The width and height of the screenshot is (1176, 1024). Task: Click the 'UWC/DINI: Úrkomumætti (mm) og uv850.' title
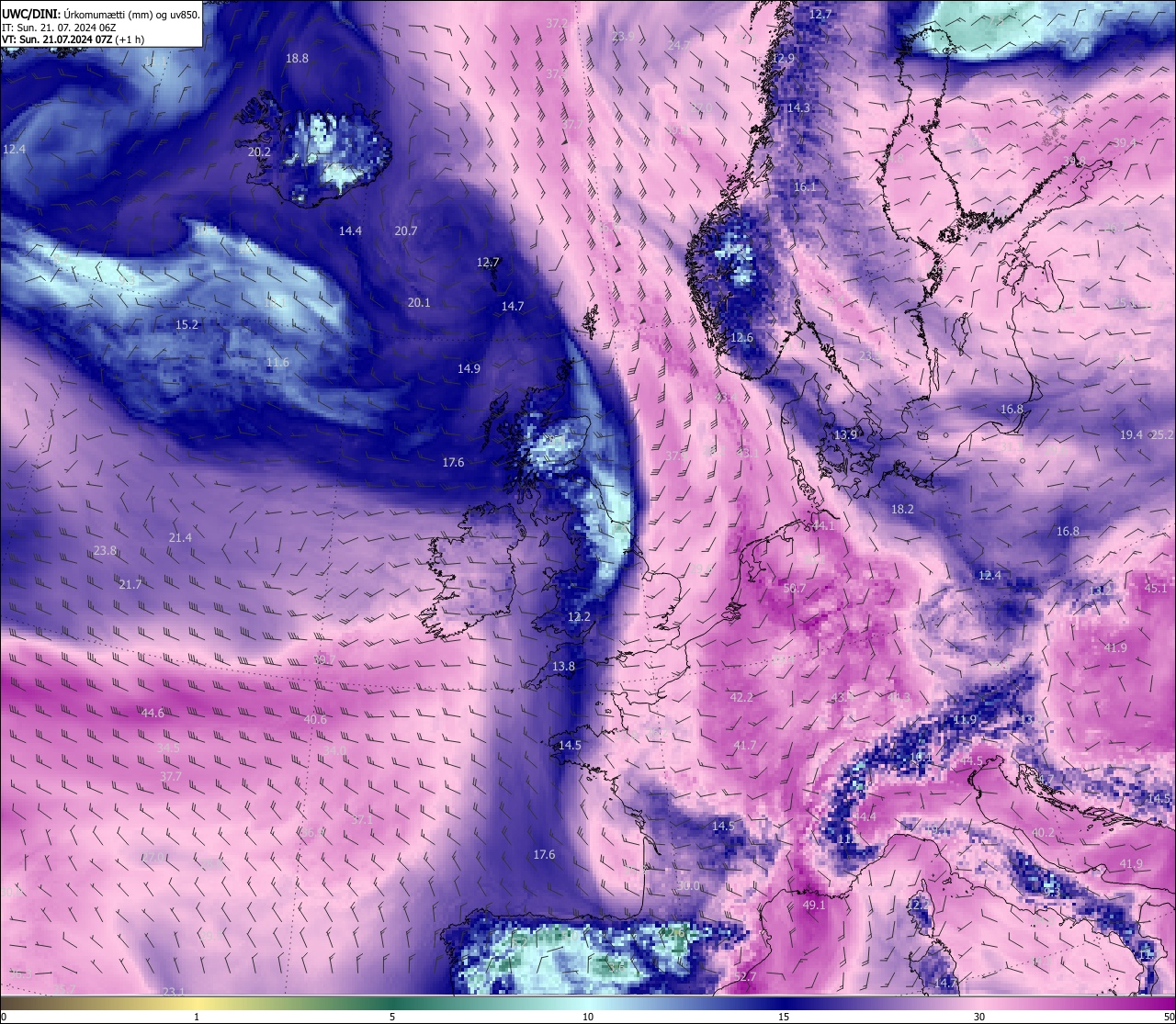(x=101, y=14)
